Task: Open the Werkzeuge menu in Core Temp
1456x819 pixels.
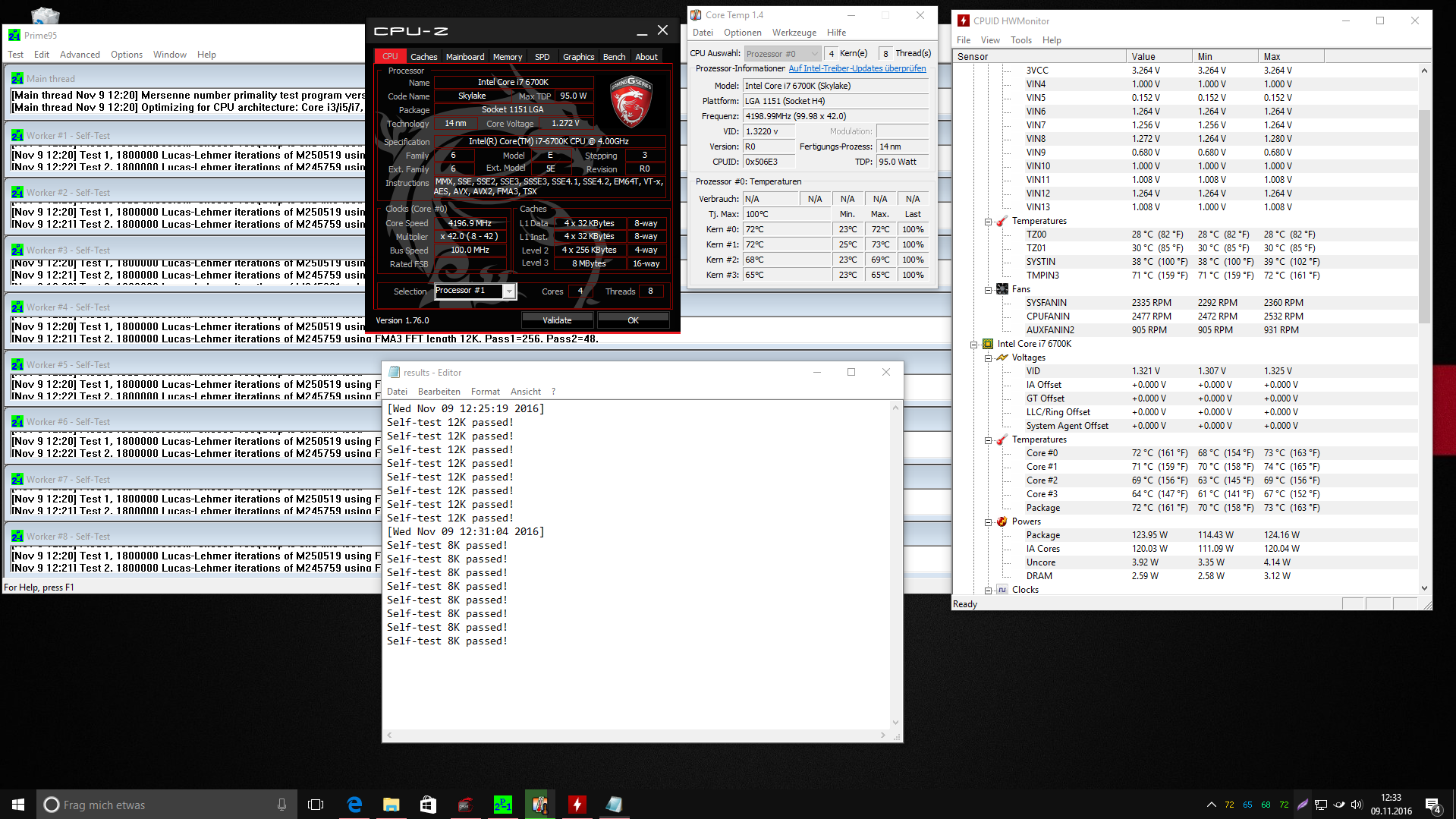Action: (794, 33)
